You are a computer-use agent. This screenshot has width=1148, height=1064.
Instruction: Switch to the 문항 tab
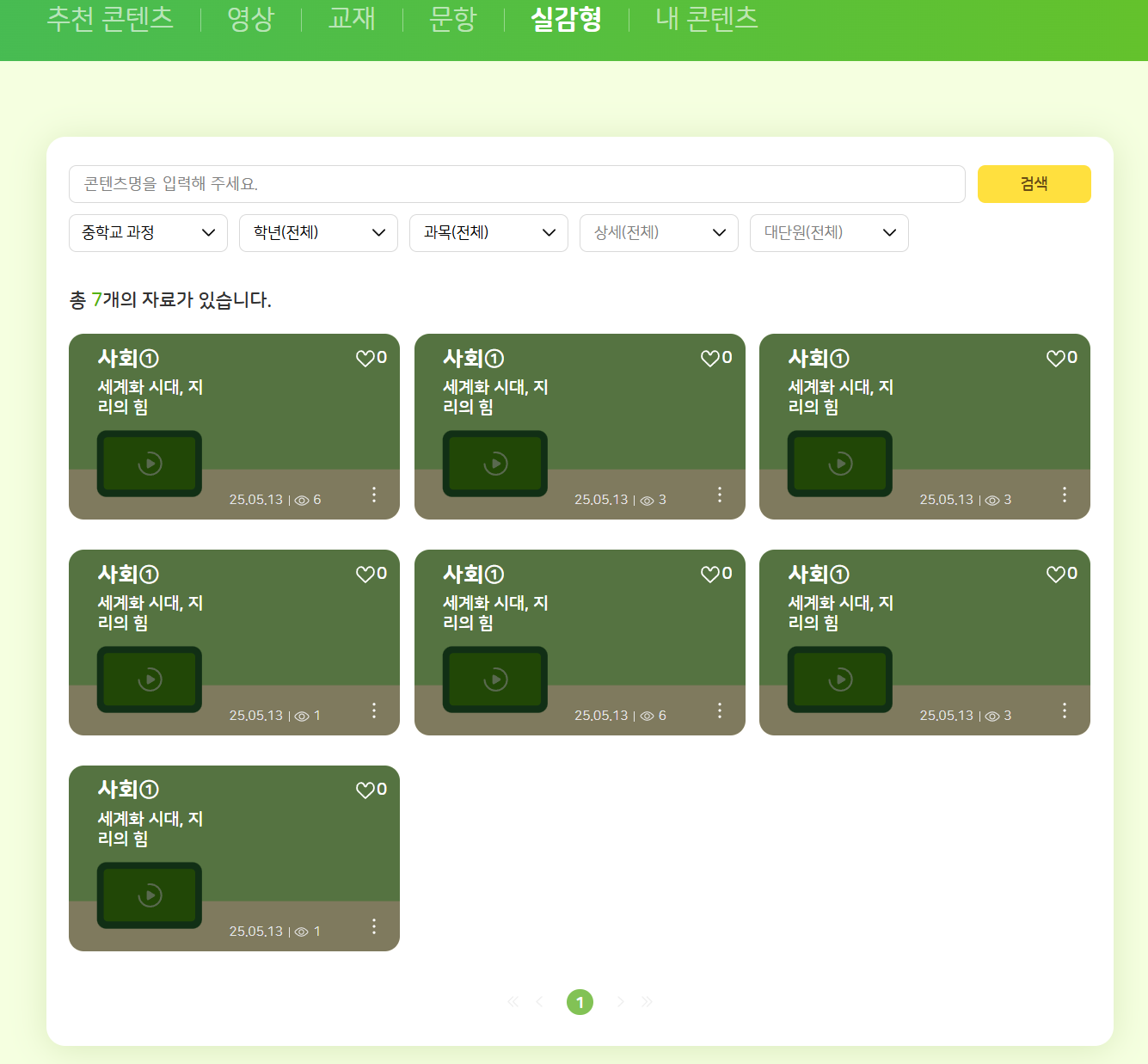[452, 19]
